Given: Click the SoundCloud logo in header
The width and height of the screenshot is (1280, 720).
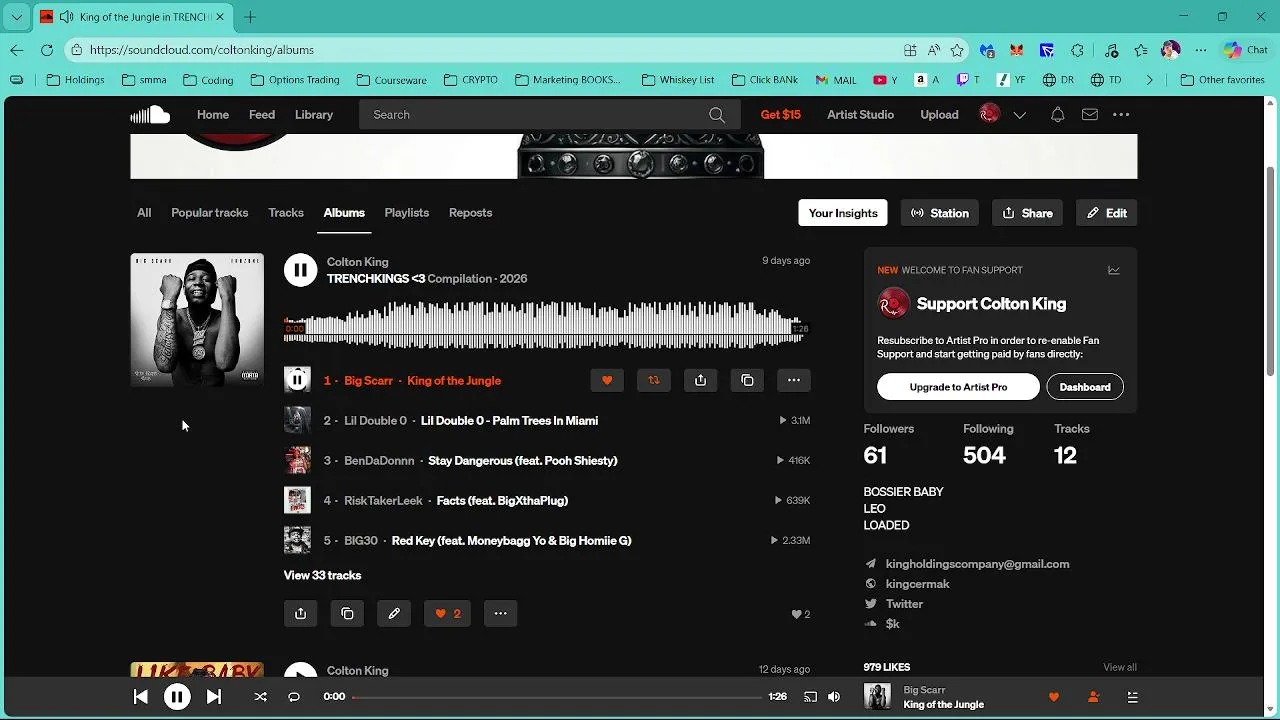Looking at the screenshot, I should click(x=150, y=115).
